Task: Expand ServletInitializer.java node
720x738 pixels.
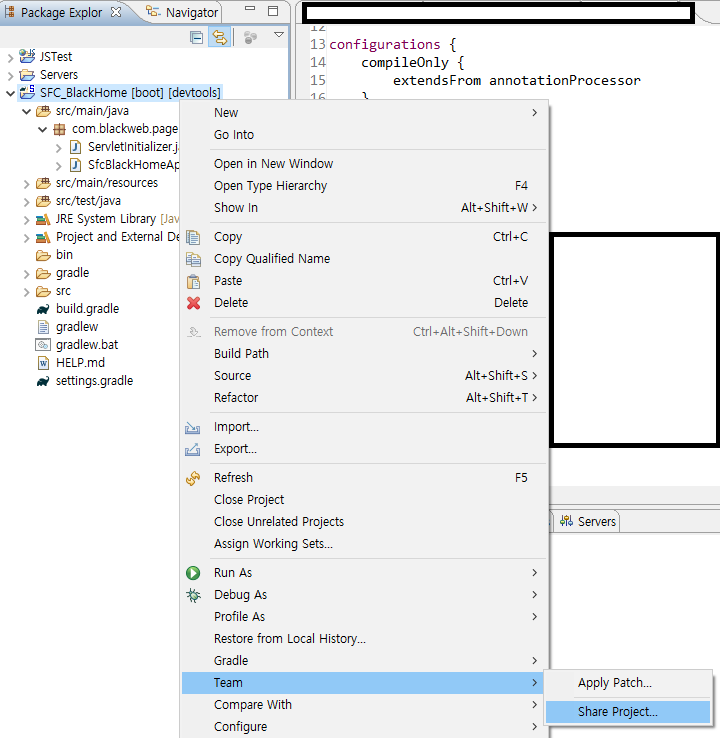Action: click(x=58, y=148)
